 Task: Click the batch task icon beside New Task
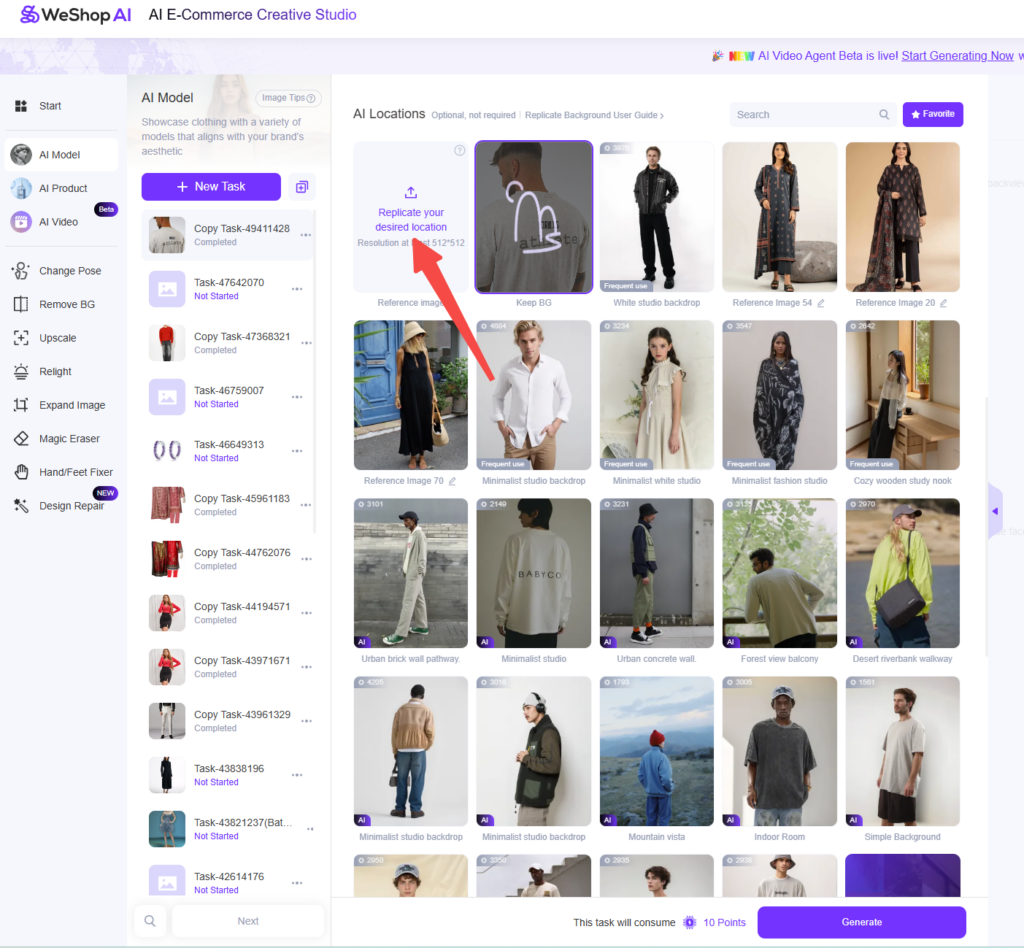coord(301,187)
